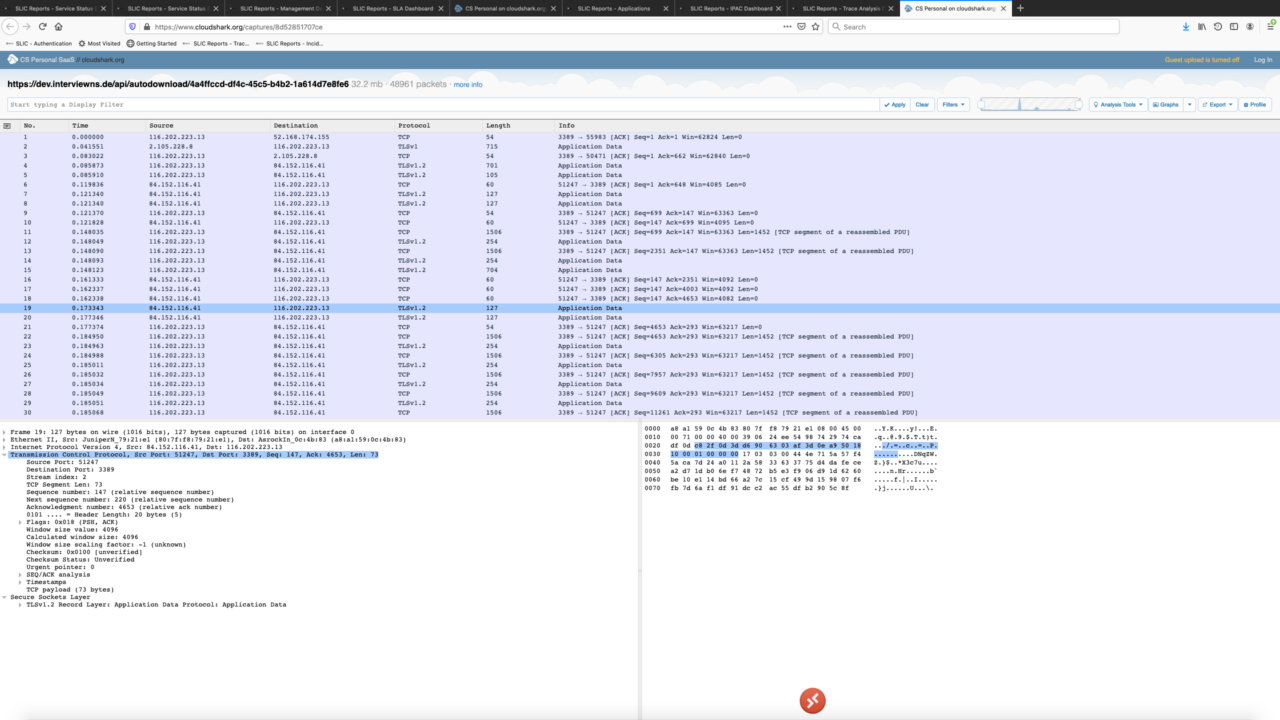Expand the TLSv1.2 Record Layer row
The width and height of the screenshot is (1280, 720).
pyautogui.click(x=20, y=604)
